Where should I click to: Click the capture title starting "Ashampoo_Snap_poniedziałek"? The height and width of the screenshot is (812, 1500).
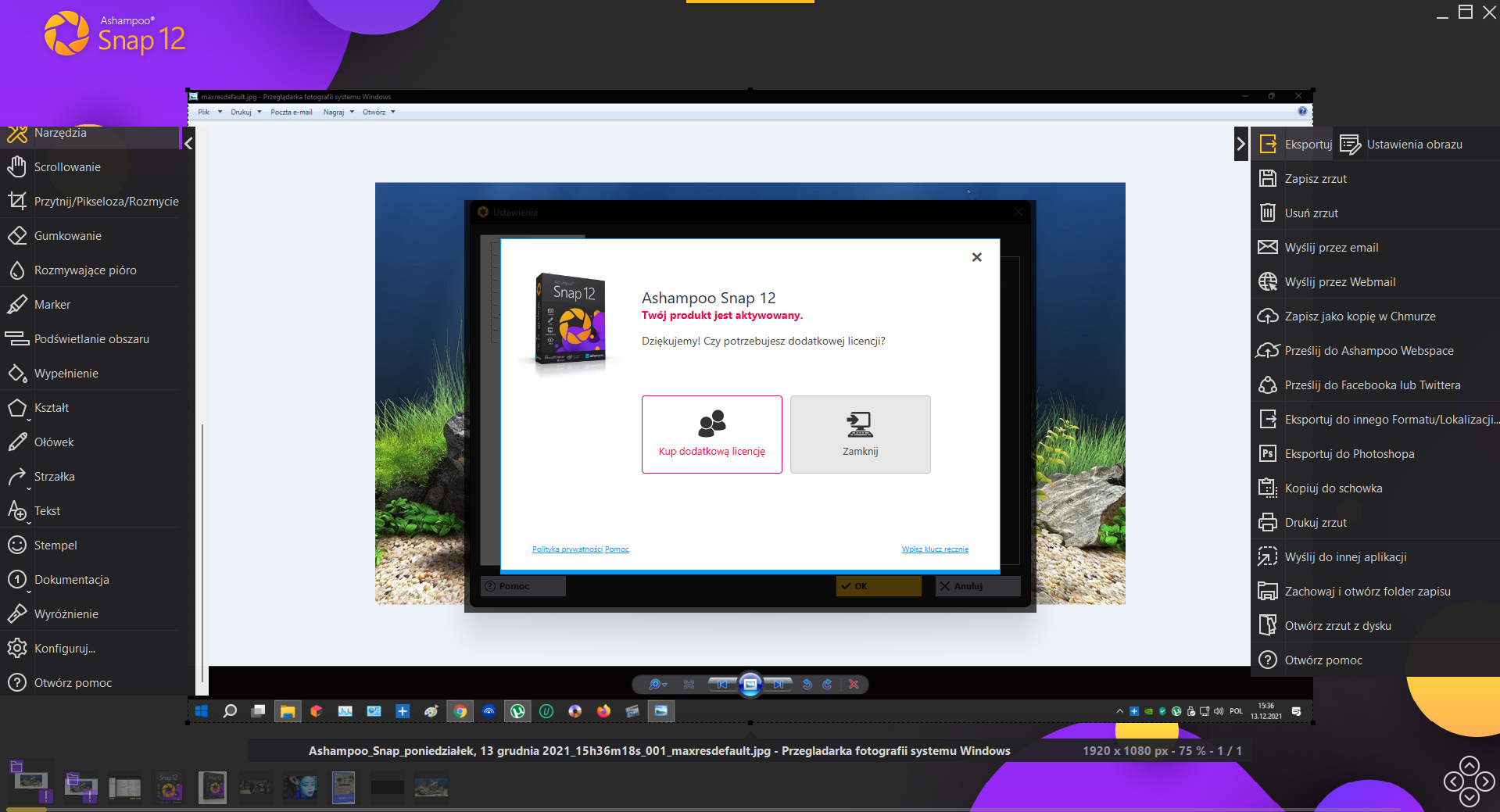click(660, 751)
